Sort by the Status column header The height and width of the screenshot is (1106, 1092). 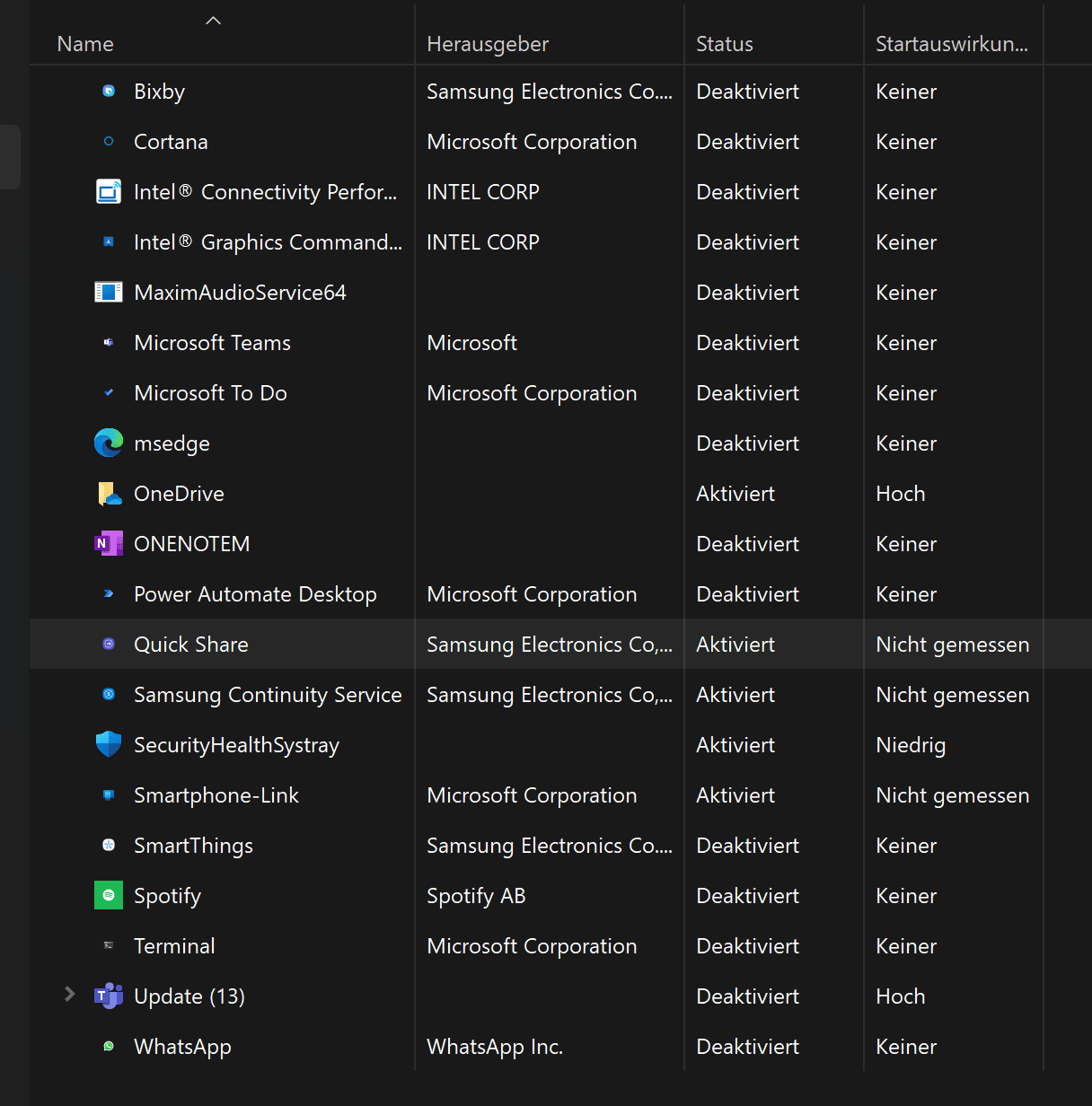click(x=725, y=44)
